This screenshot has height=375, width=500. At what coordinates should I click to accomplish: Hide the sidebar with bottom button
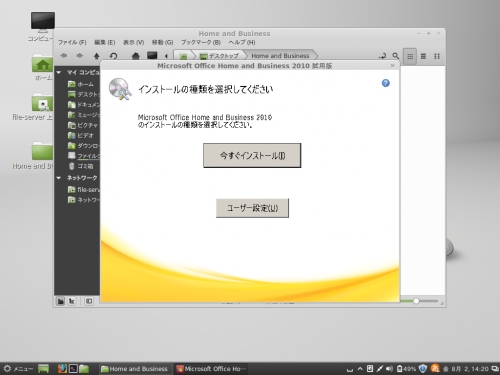[x=89, y=301]
